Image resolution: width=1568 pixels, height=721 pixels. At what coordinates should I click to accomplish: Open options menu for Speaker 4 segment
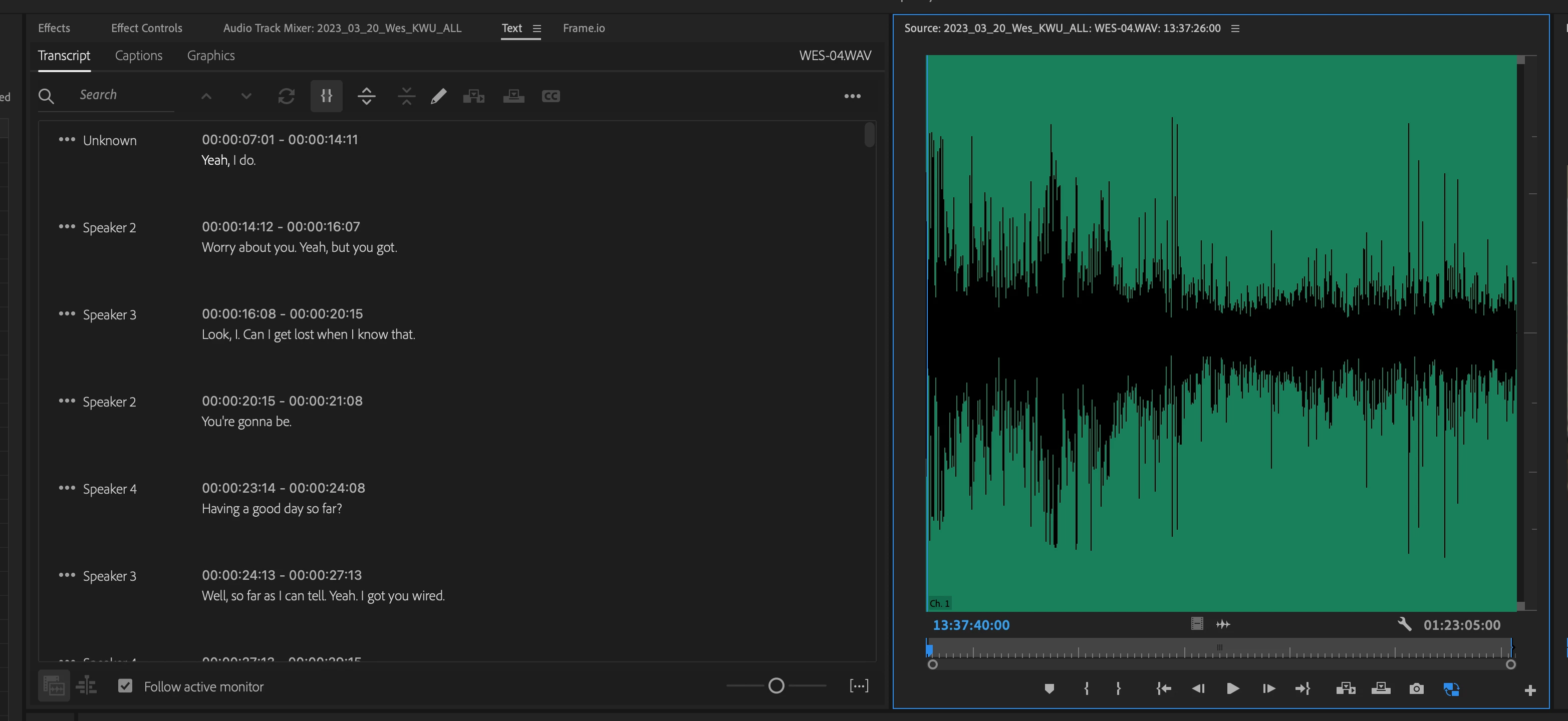[67, 488]
